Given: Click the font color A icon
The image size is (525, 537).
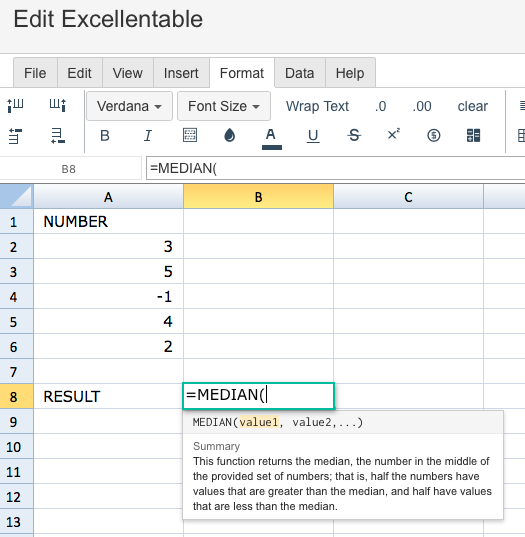Looking at the screenshot, I should (272, 138).
